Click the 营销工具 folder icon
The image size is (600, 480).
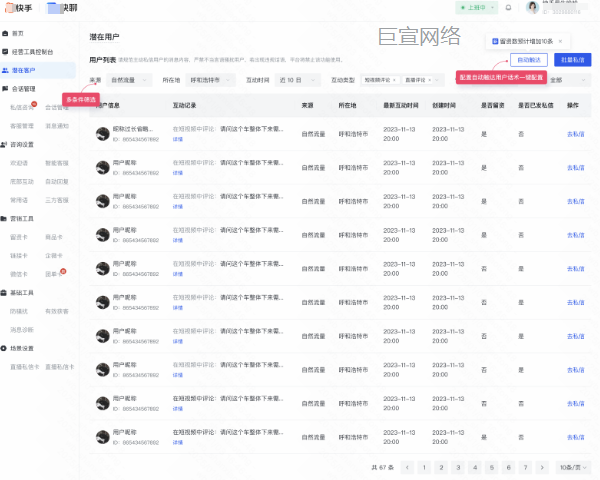(4, 219)
